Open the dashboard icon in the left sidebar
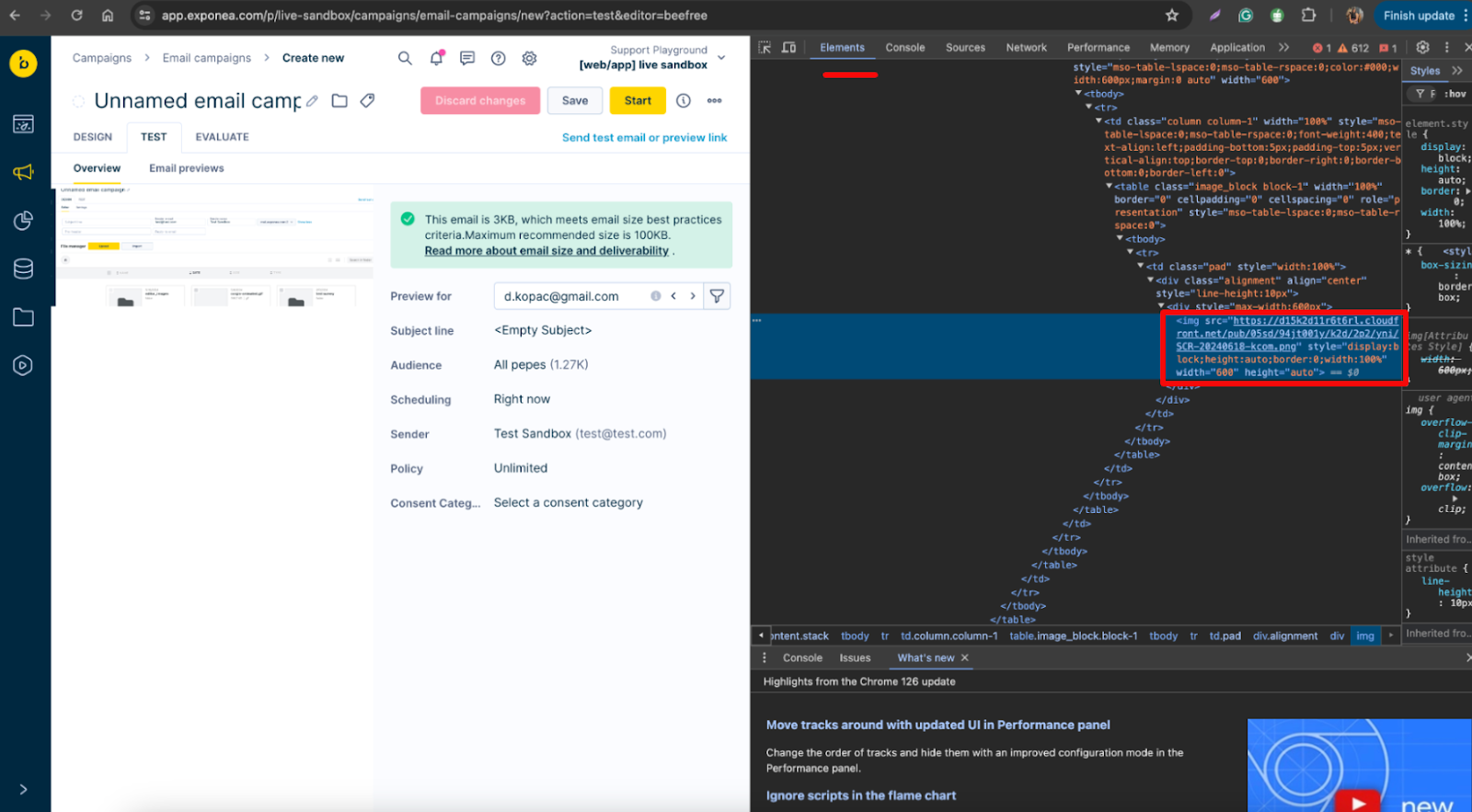Image resolution: width=1472 pixels, height=812 pixels. click(x=24, y=124)
